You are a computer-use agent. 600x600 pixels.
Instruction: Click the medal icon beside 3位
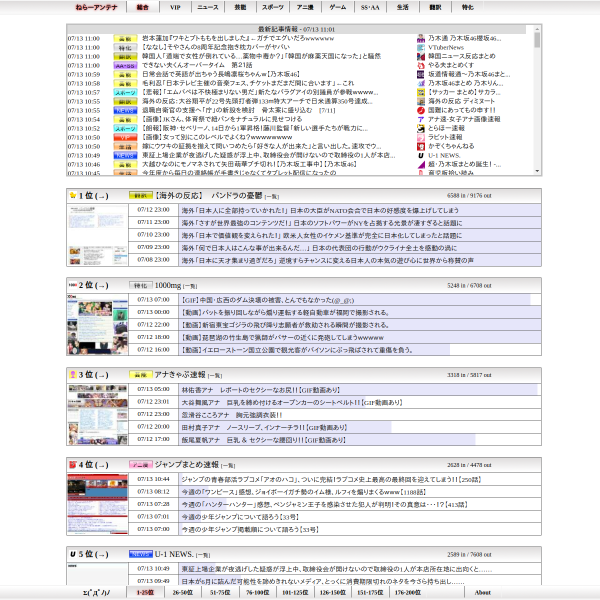point(73,375)
